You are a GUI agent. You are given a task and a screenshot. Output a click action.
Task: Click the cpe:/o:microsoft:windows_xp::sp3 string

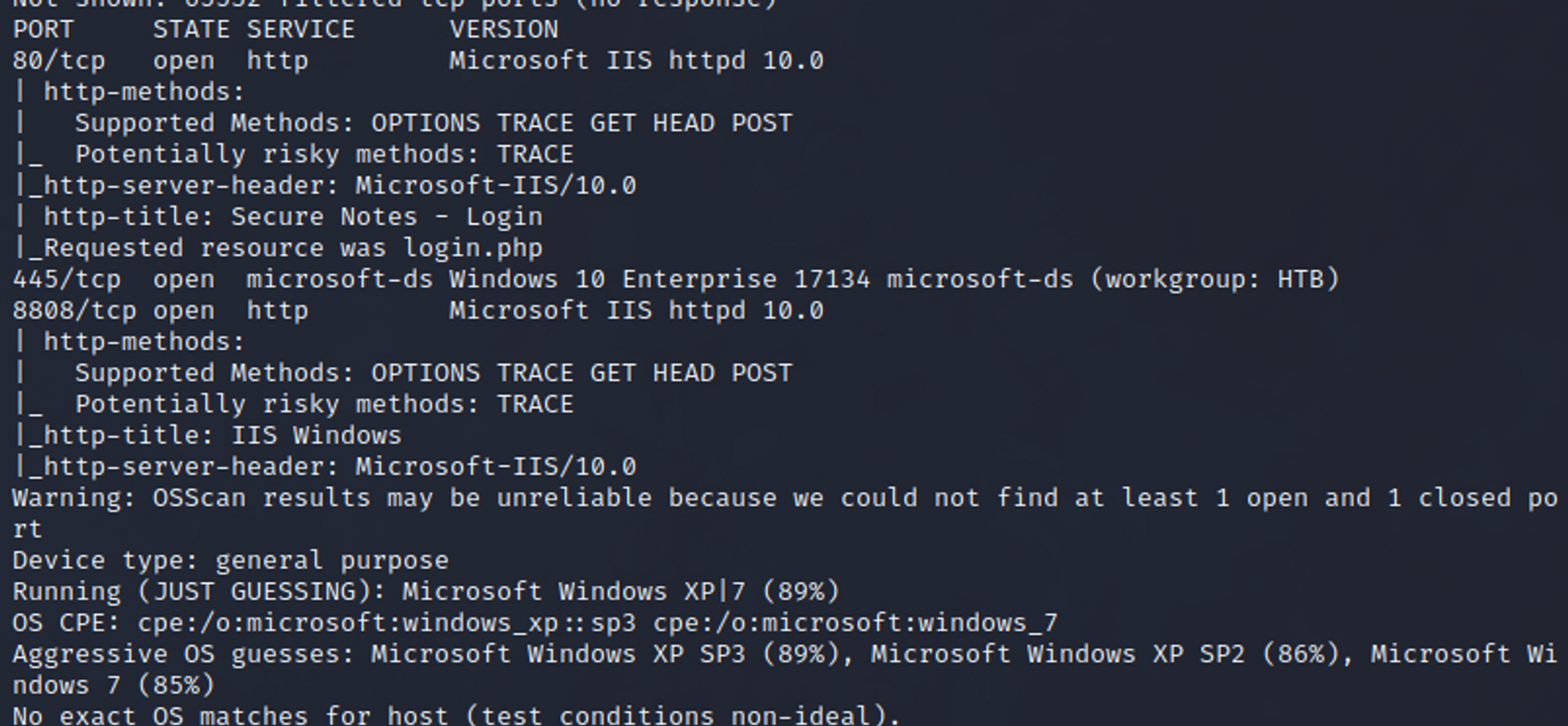click(386, 624)
